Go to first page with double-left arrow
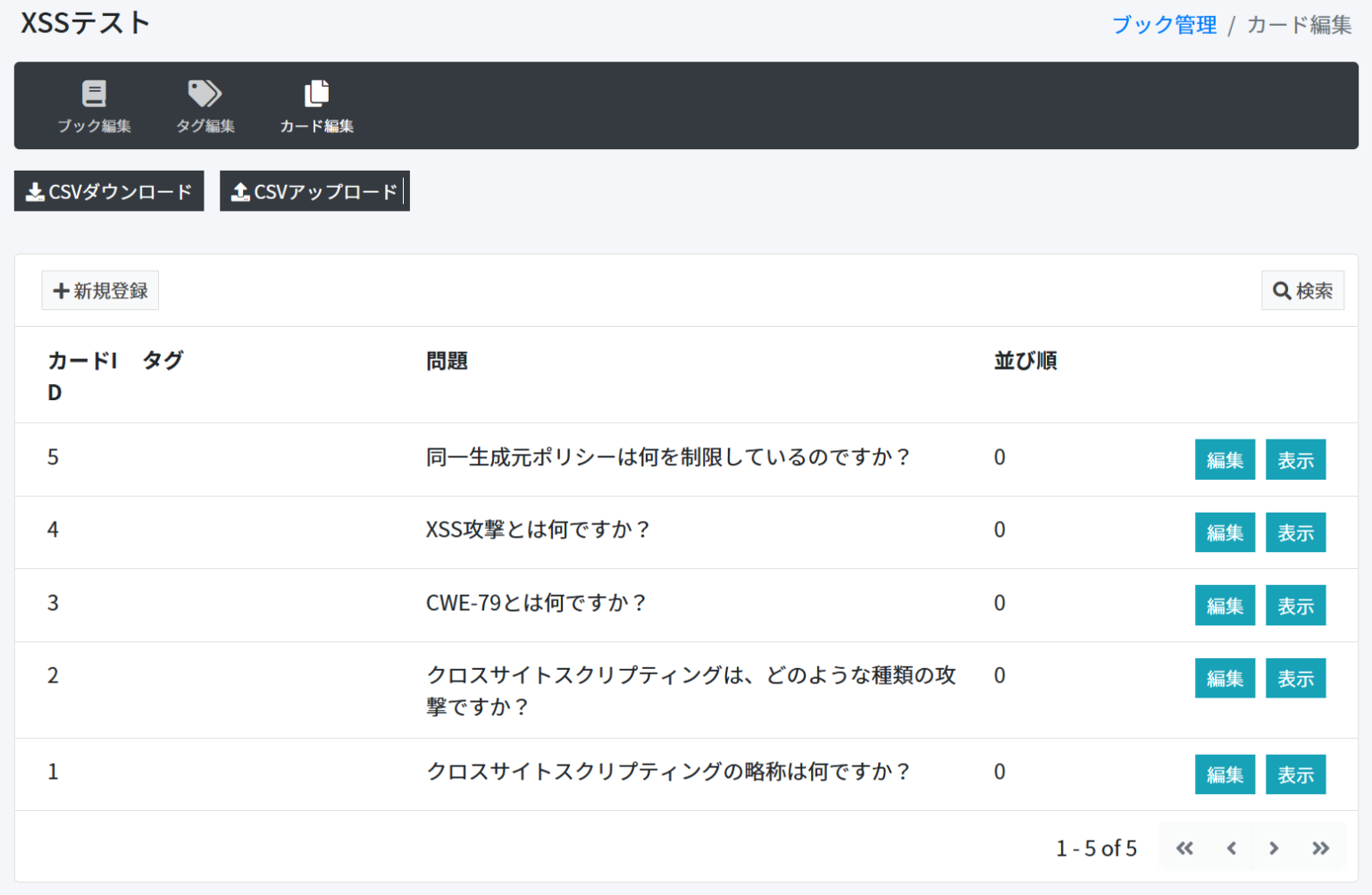This screenshot has width=1372, height=895. 1184,848
